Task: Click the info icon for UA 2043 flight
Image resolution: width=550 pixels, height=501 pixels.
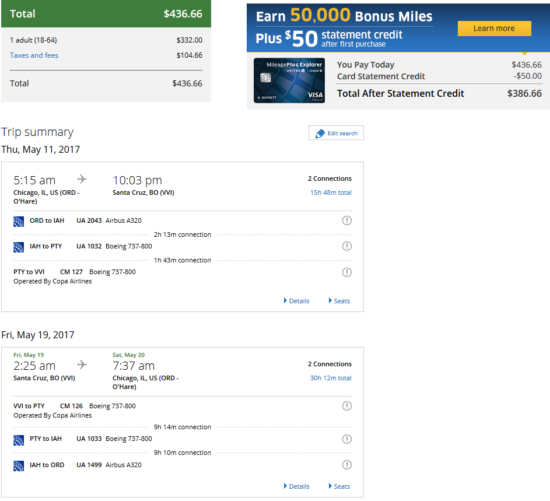Action: coord(347,220)
